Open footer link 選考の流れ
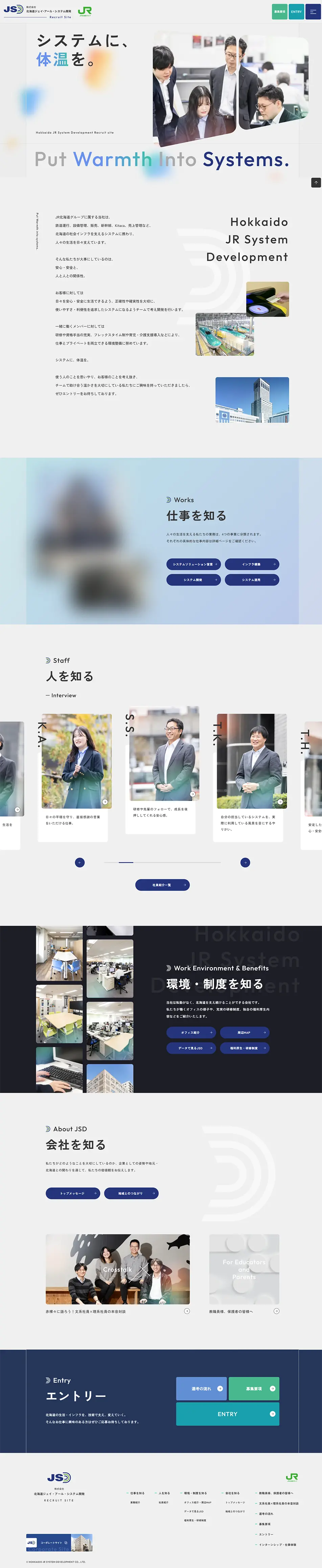 click(266, 1514)
